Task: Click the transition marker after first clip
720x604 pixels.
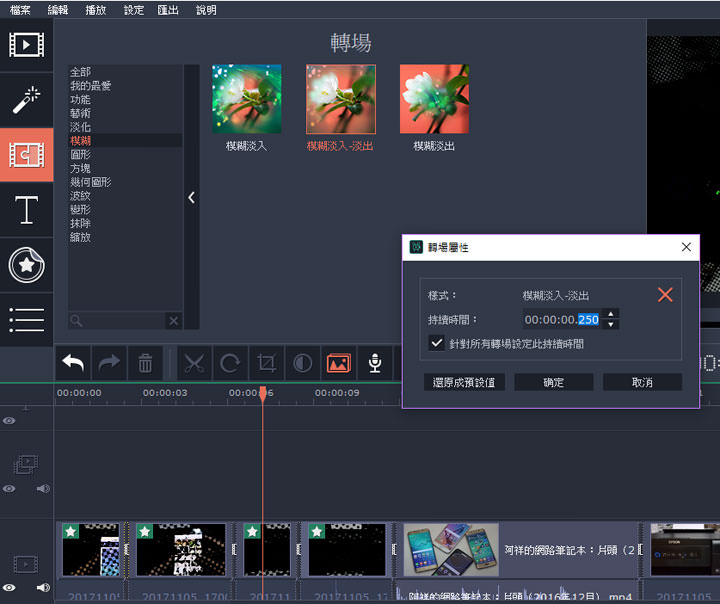Action: click(x=126, y=549)
